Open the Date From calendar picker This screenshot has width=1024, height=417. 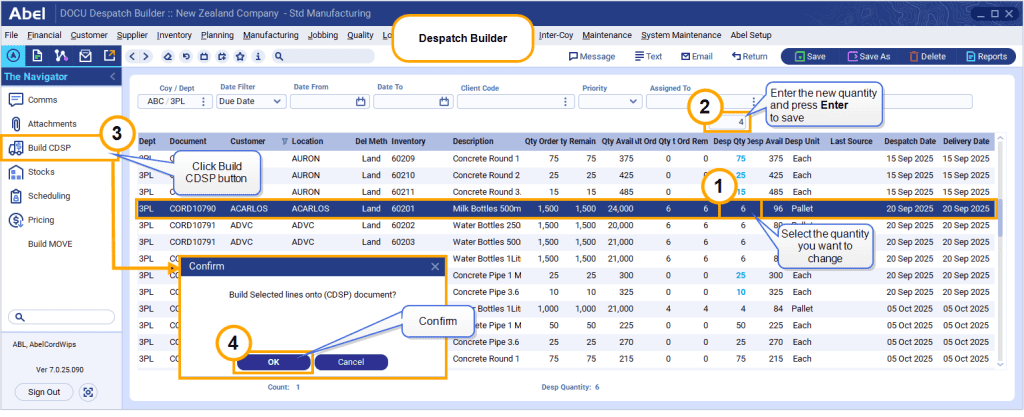click(x=361, y=101)
